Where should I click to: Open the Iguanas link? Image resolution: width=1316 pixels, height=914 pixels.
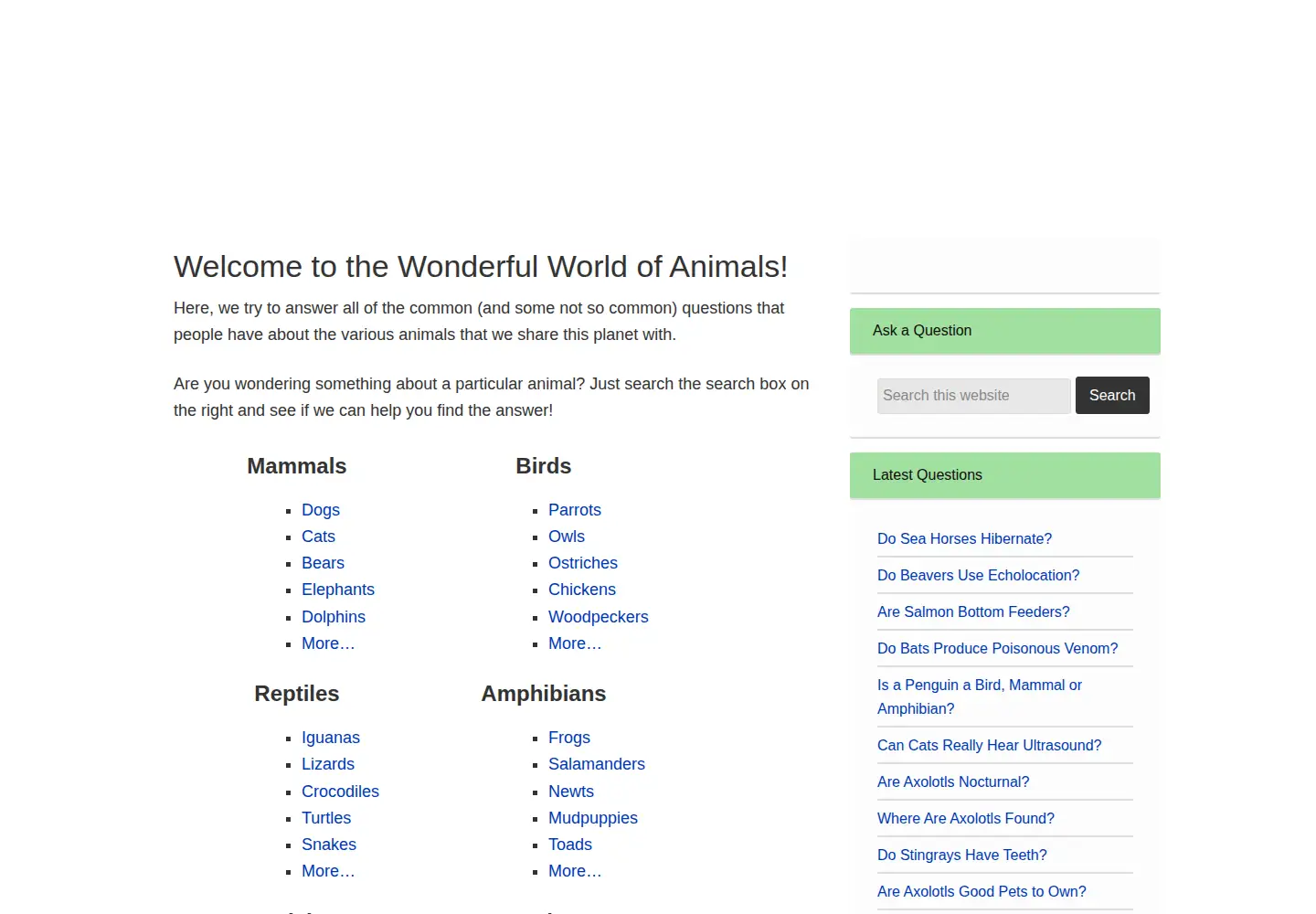331,738
